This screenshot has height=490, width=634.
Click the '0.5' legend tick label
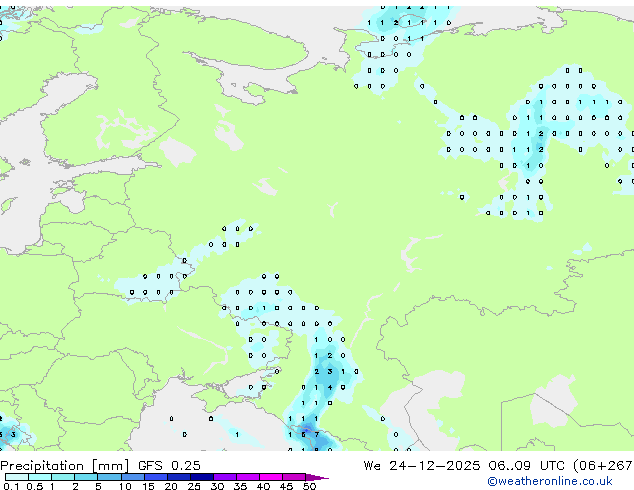click(34, 486)
